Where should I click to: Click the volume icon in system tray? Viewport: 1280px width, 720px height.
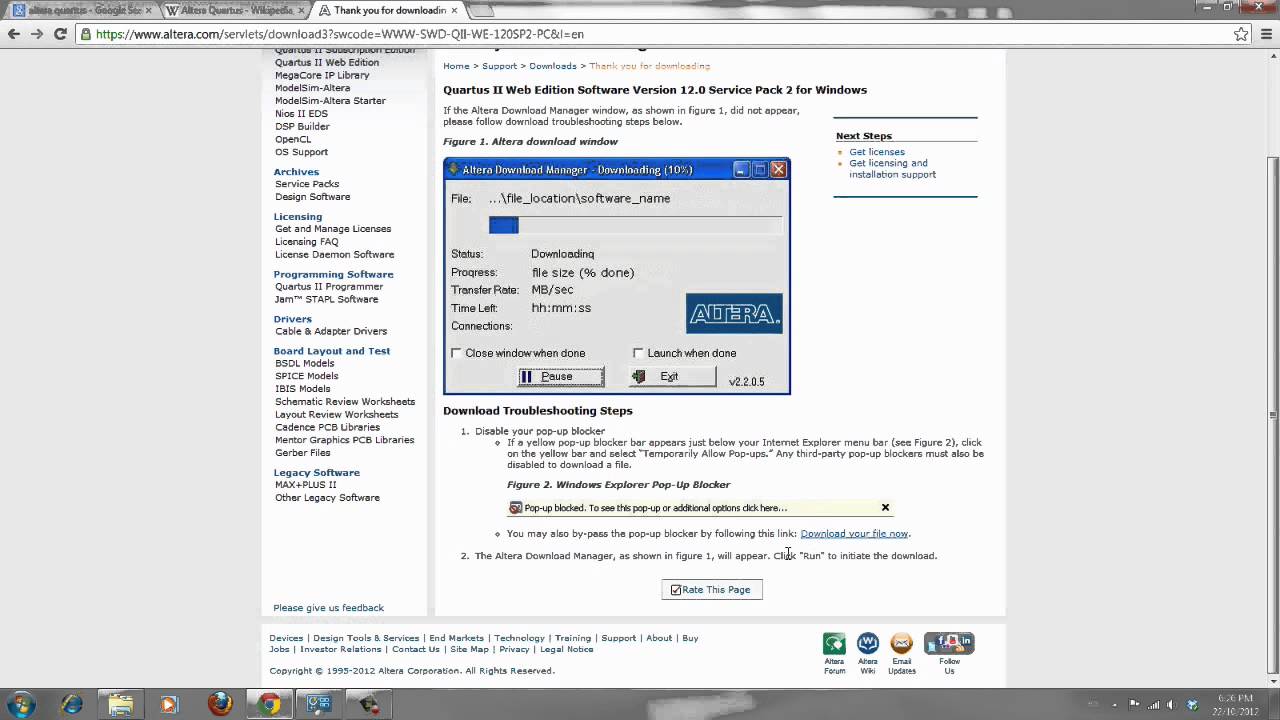tap(1173, 704)
